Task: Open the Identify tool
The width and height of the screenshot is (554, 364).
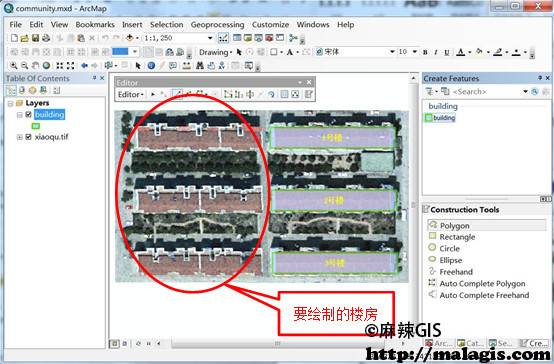Action: pos(151,65)
